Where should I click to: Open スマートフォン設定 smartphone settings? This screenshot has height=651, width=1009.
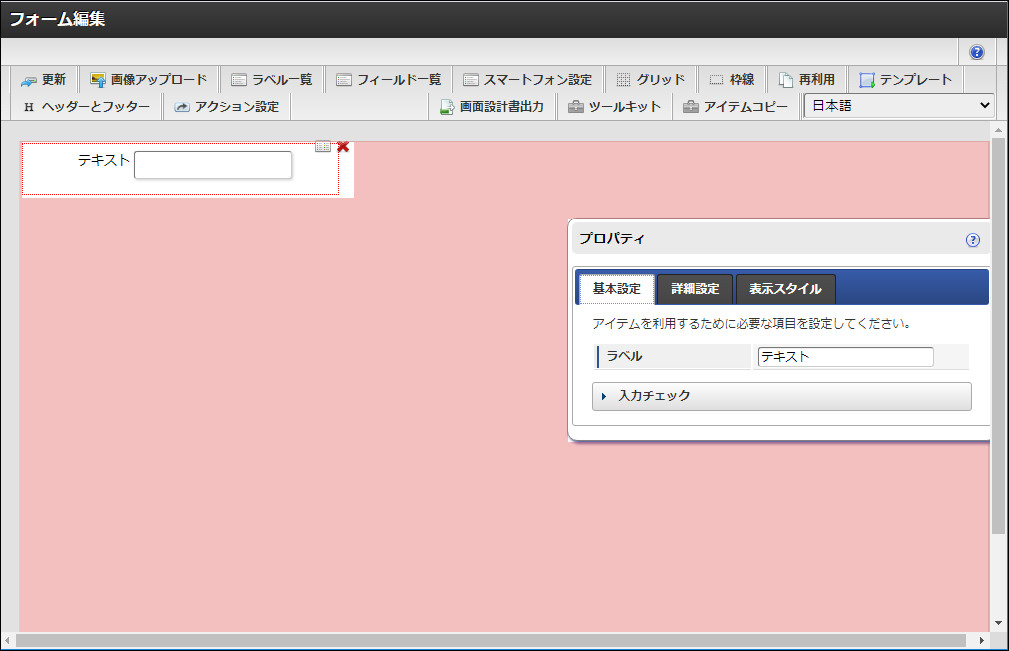point(528,80)
